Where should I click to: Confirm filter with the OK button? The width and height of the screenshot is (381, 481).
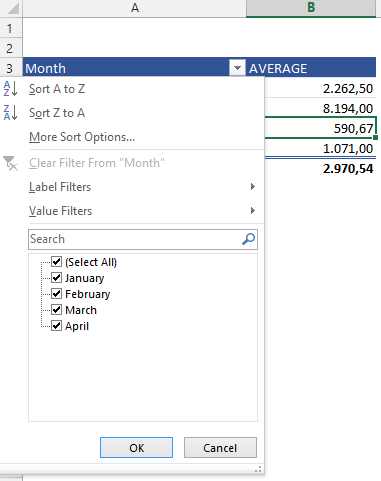click(x=136, y=448)
